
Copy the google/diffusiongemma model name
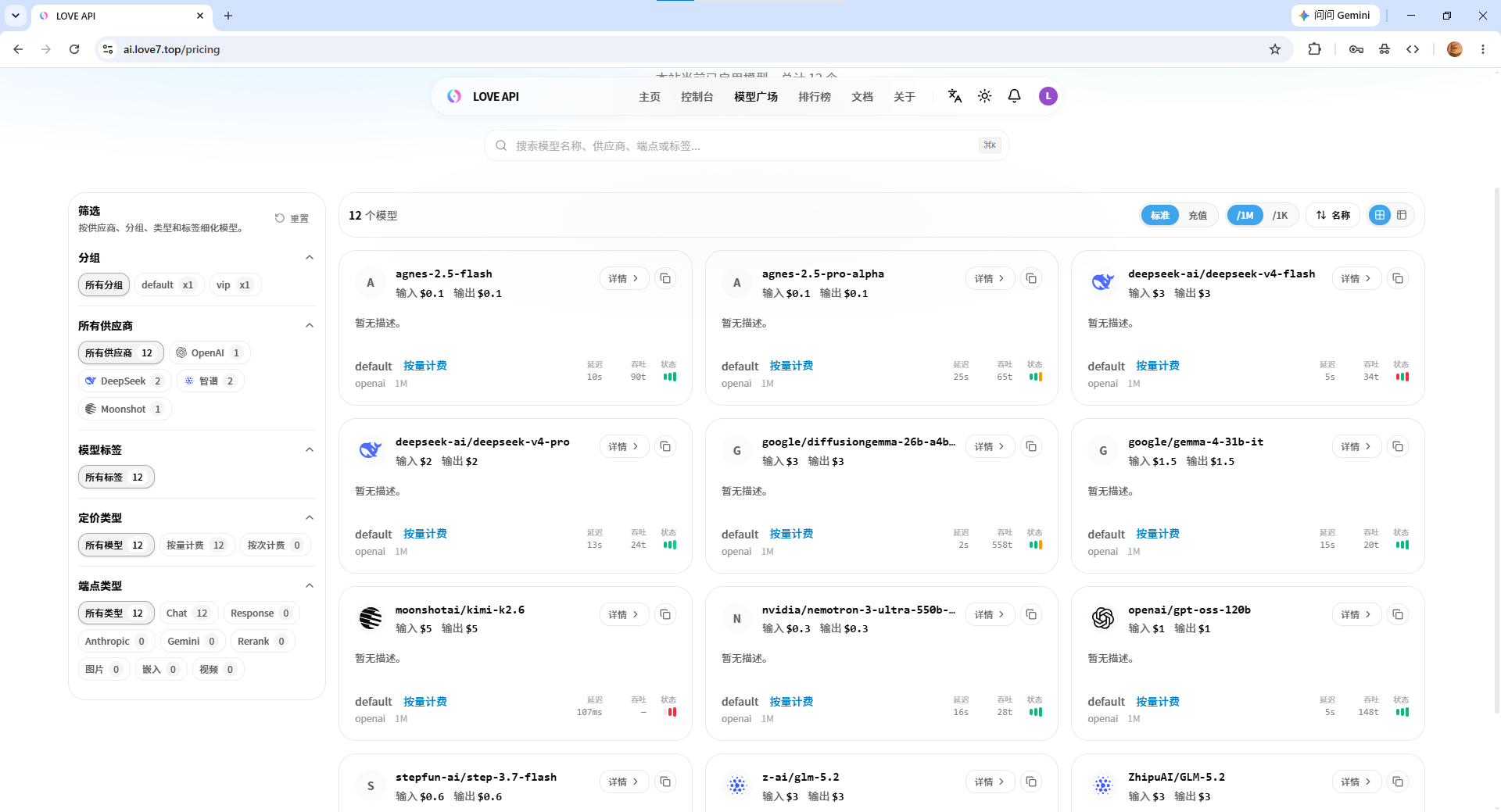point(1031,446)
